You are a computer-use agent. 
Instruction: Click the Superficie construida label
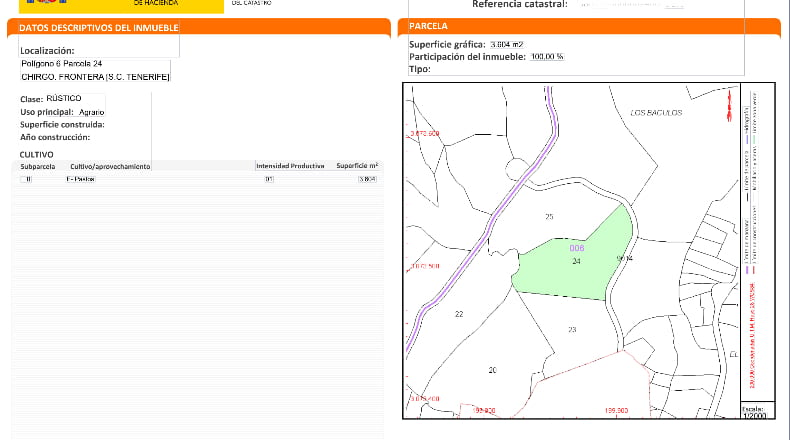[62, 124]
